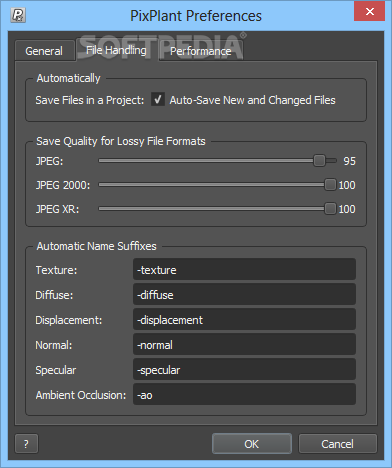
Task: Click the JPEG quality value 95
Action: [x=349, y=161]
